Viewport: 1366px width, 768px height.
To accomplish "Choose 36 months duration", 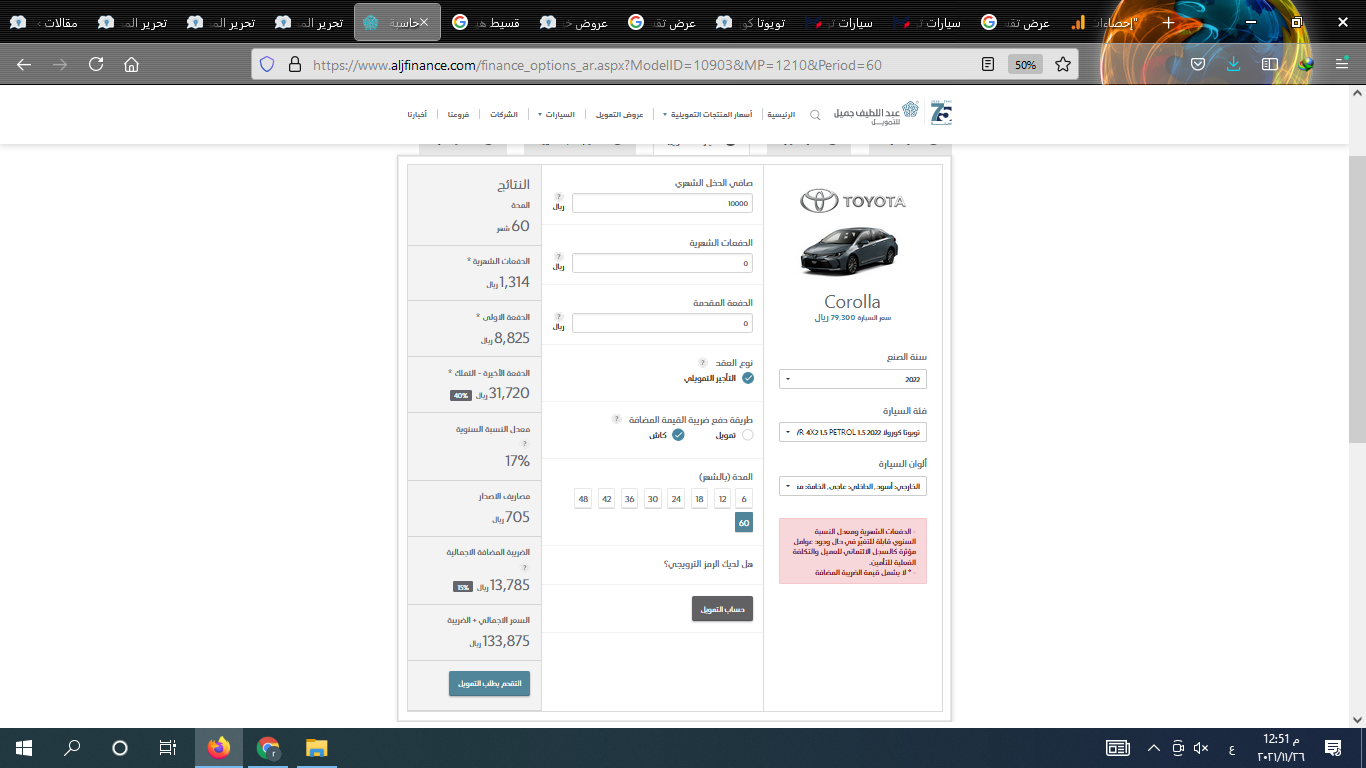I will 629,498.
